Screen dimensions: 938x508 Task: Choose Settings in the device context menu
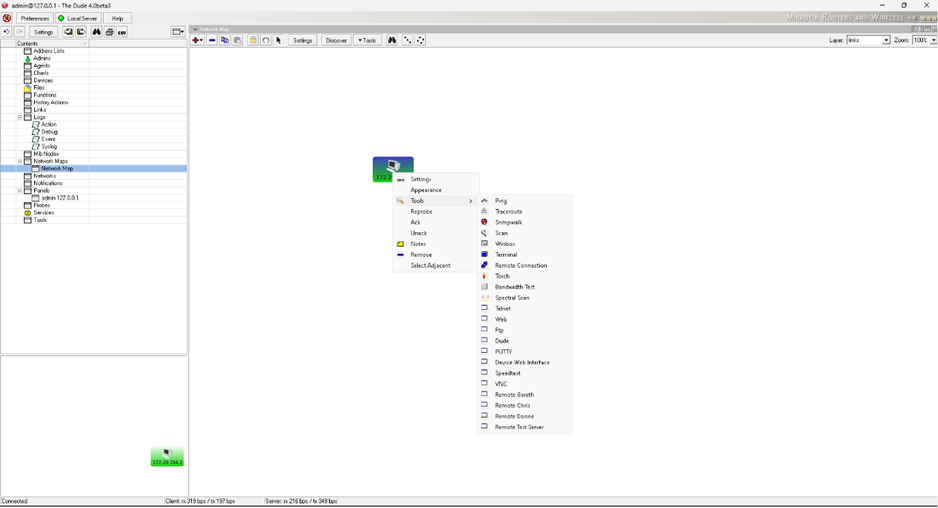point(437,179)
